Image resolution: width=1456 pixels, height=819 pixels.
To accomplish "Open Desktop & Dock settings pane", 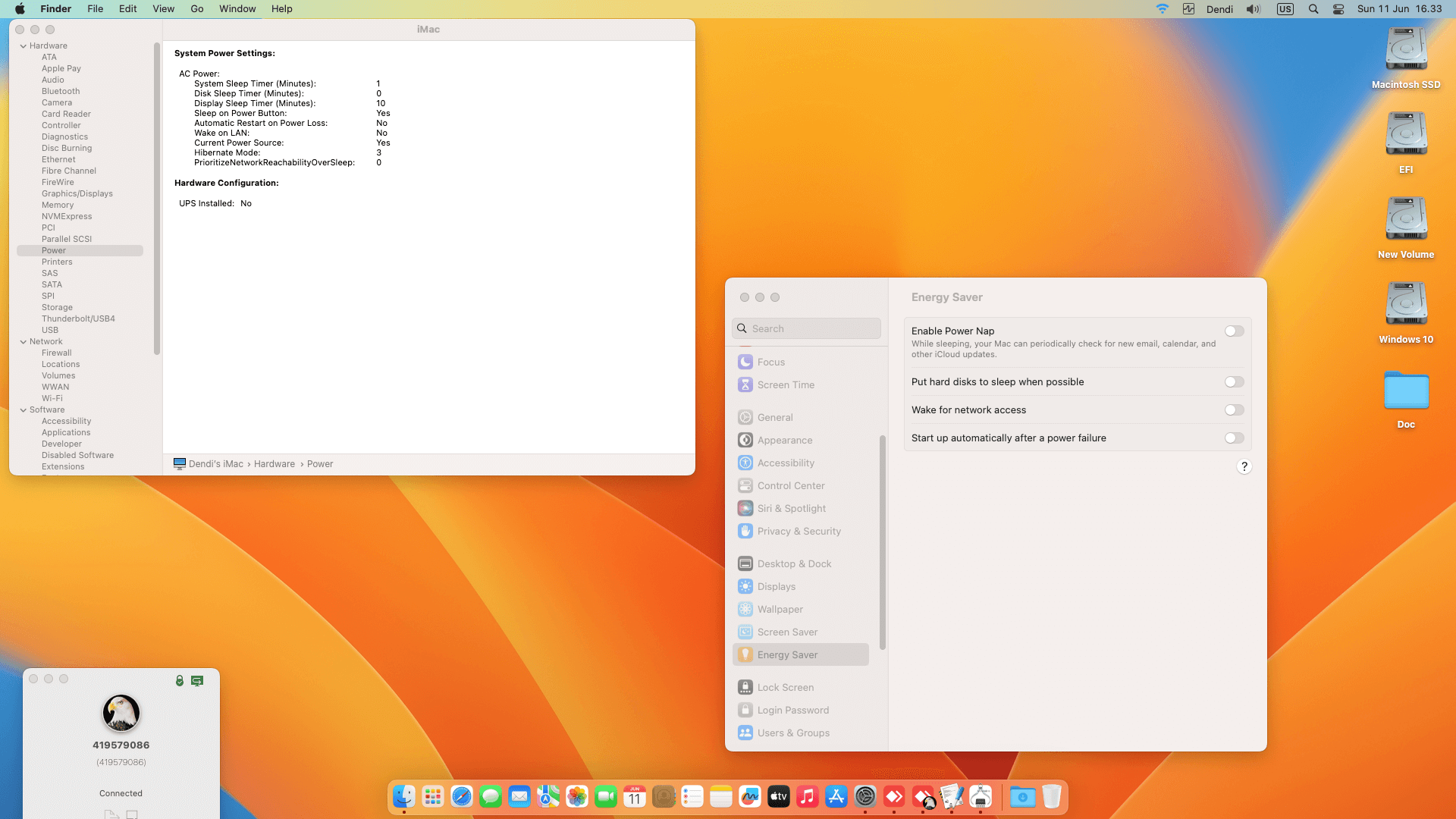I will tap(801, 563).
